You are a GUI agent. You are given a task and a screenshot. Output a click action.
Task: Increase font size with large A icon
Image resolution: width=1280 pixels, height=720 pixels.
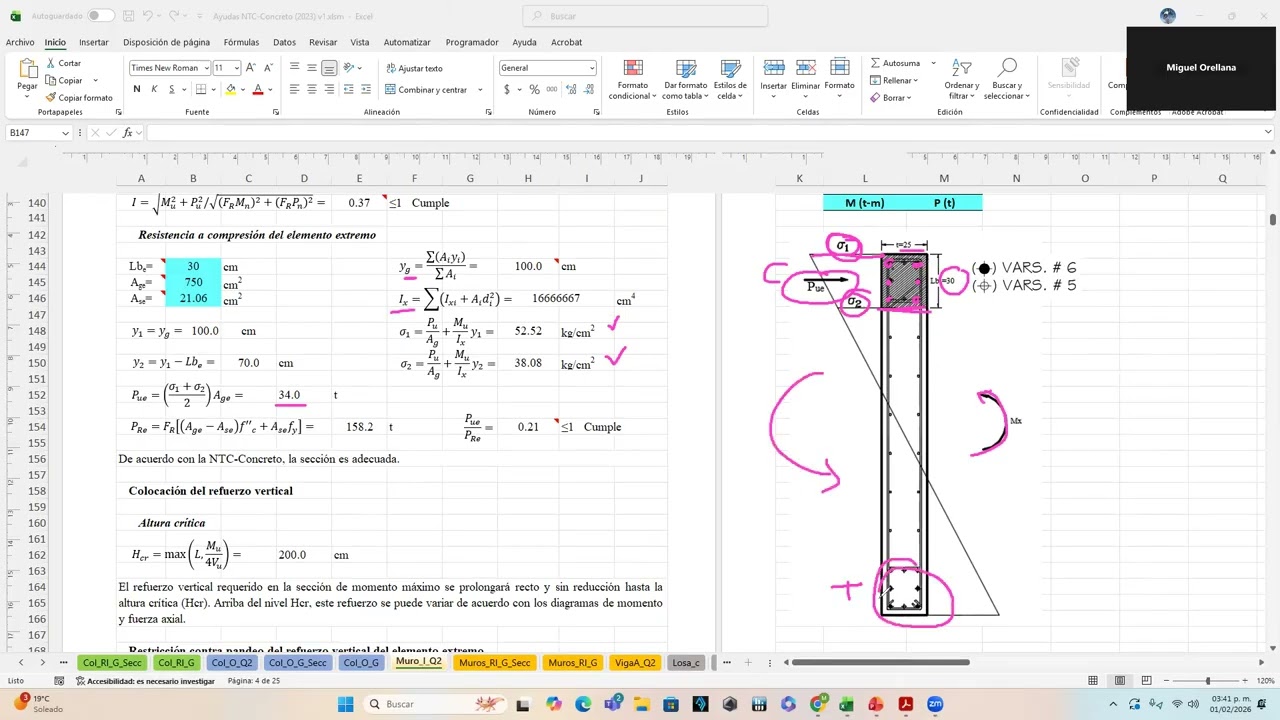point(252,67)
